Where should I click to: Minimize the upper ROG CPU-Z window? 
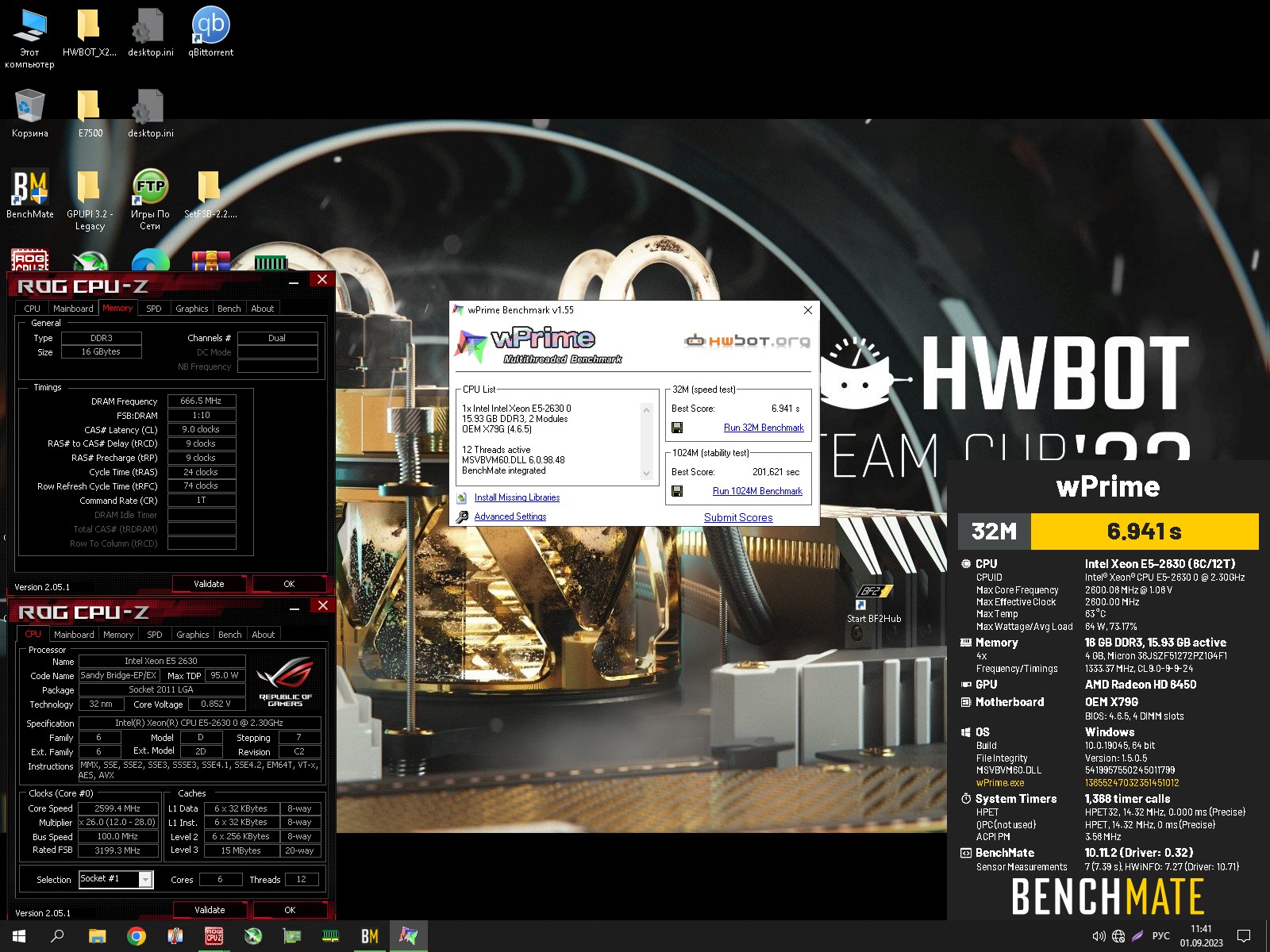(294, 281)
